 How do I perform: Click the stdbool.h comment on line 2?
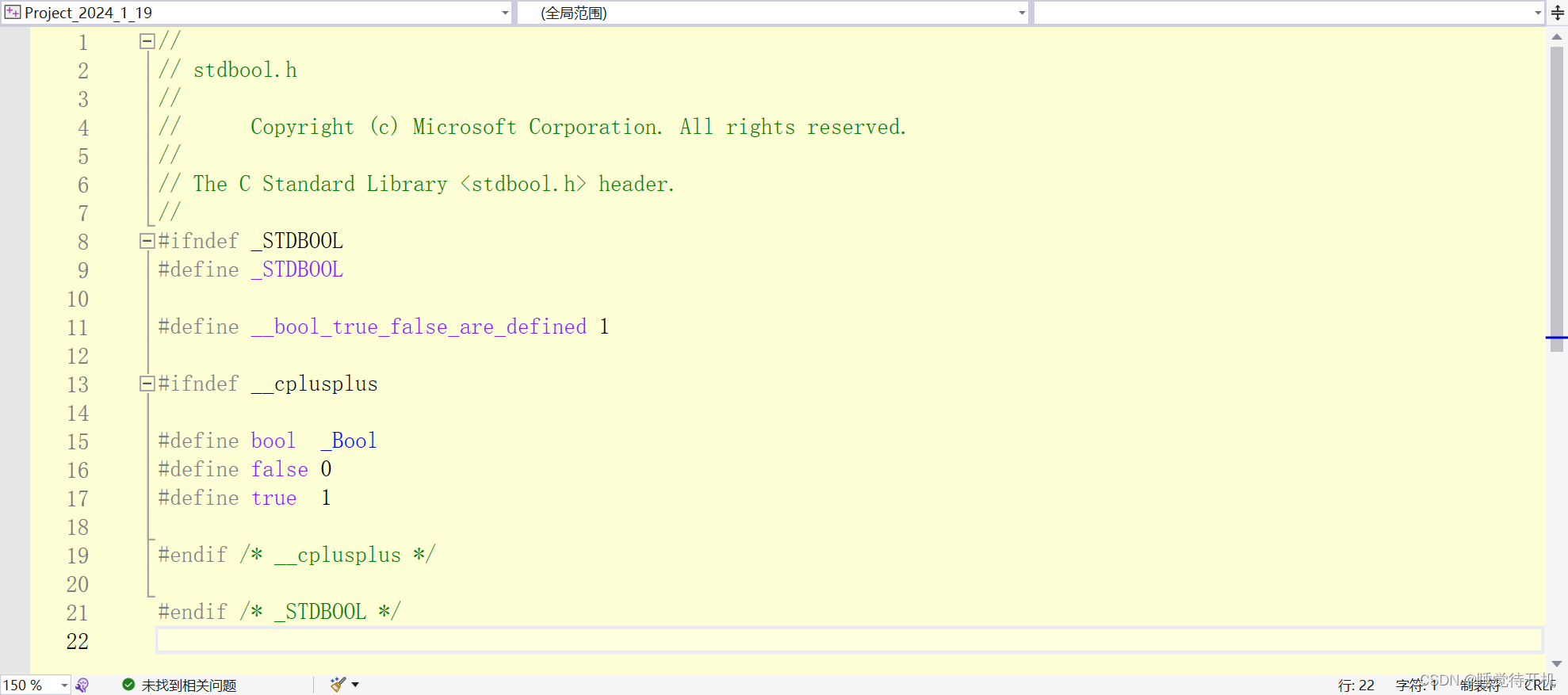(228, 70)
